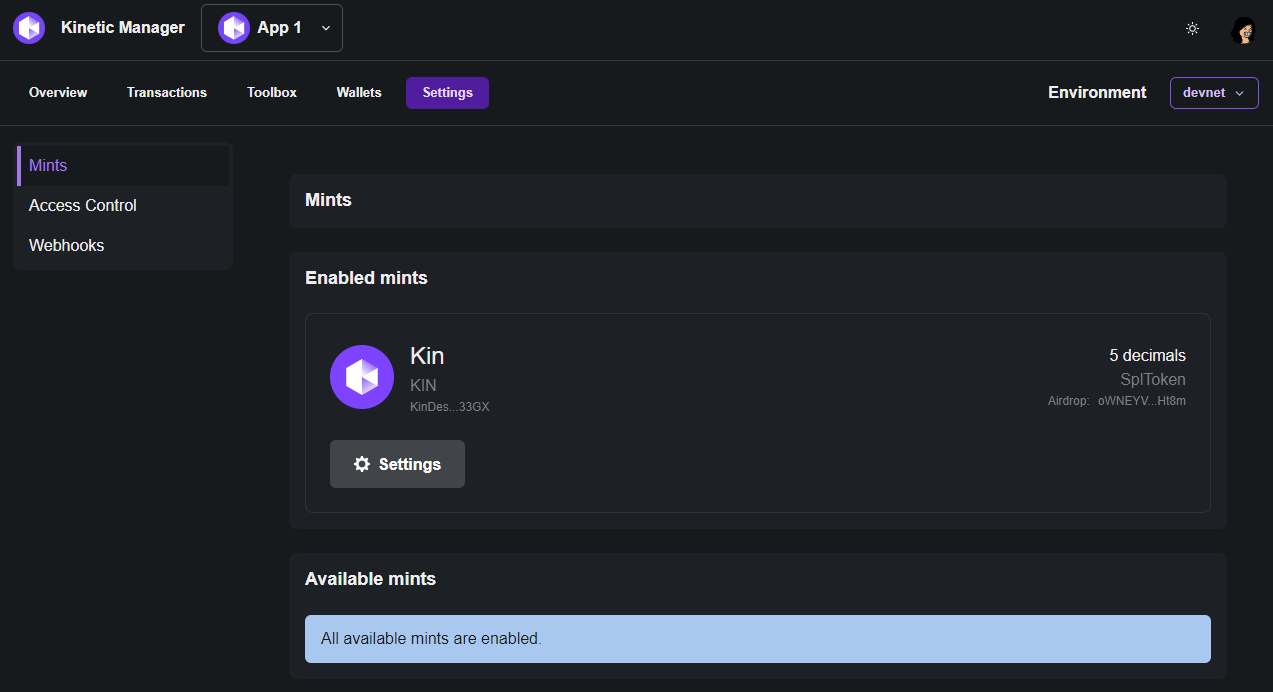Image resolution: width=1273 pixels, height=692 pixels.
Task: Click the gear icon on the mint Settings button
Action: point(361,464)
